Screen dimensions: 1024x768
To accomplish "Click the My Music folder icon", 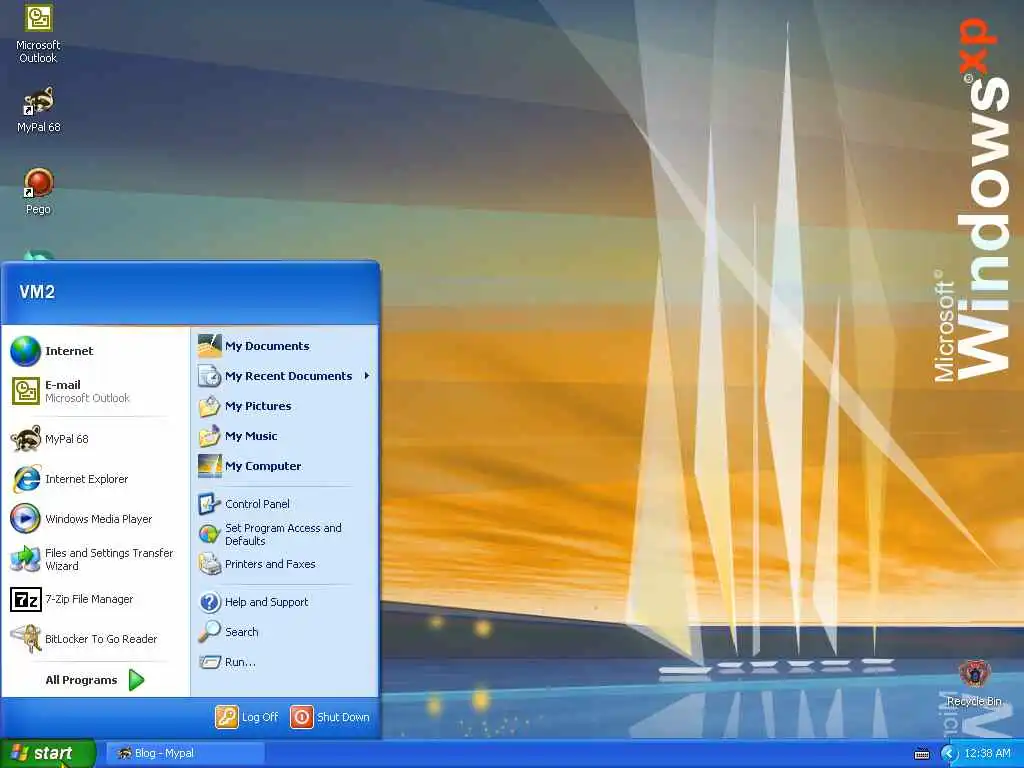I will [x=210, y=436].
